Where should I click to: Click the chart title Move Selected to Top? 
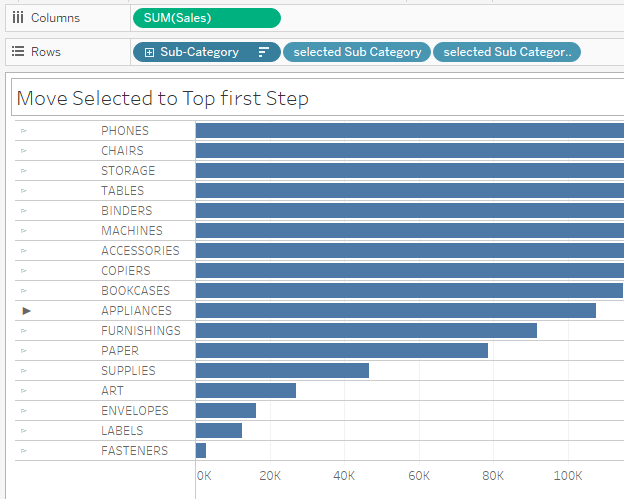tap(163, 98)
